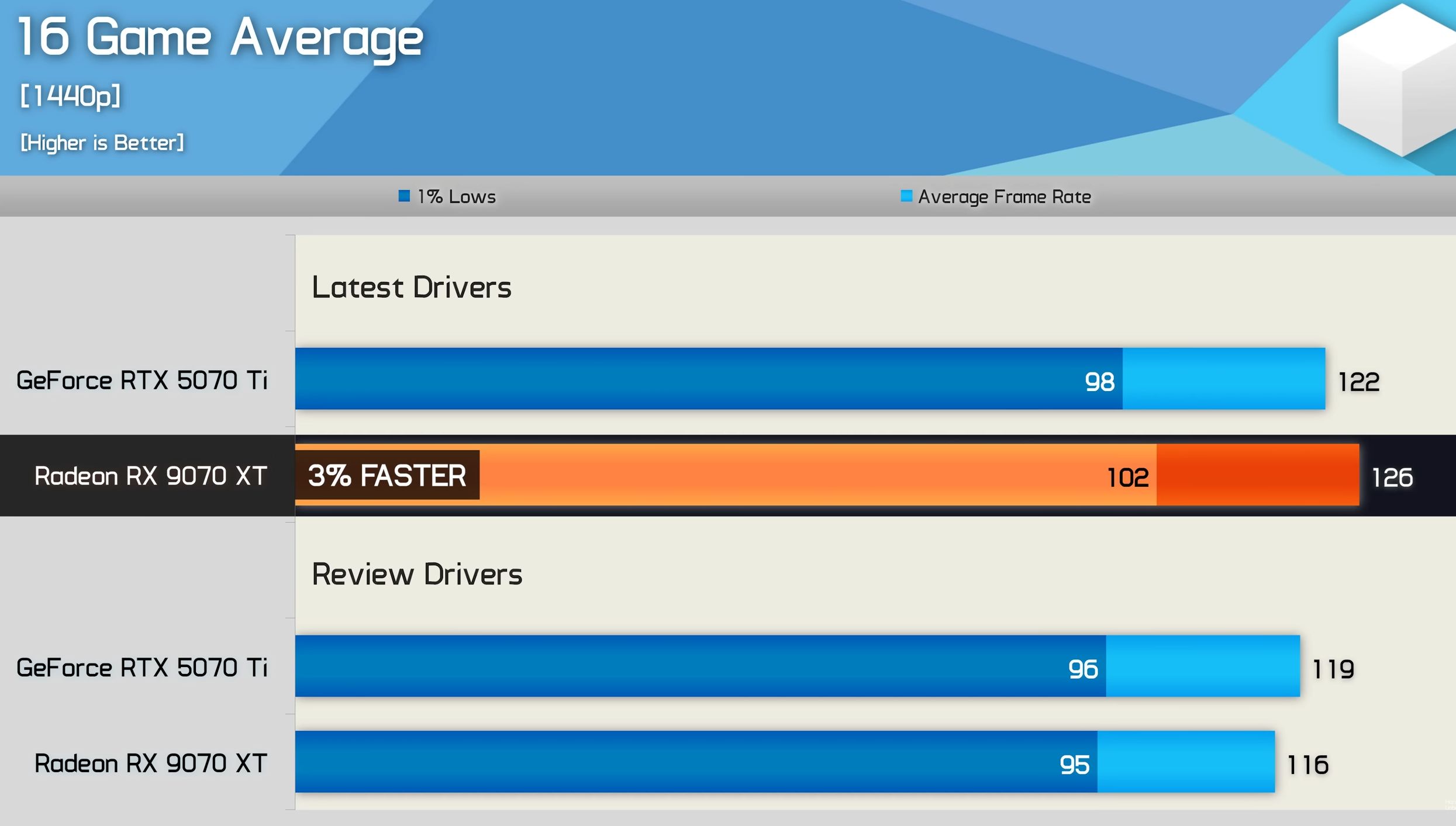Click the highlighted Radeon RX 9070 XT label

tap(151, 476)
